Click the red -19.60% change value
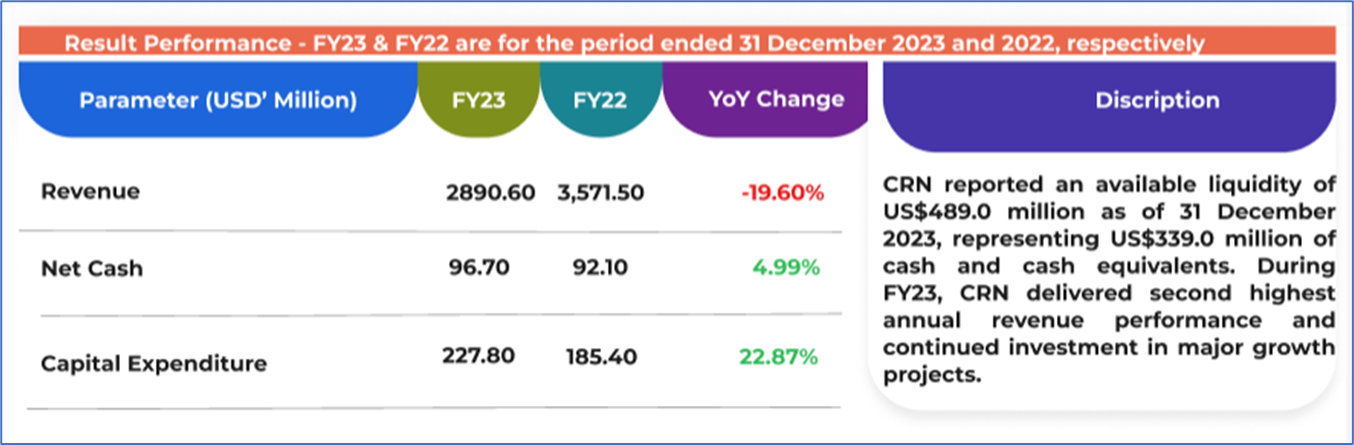Screen dimensions: 1354x445 point(783,193)
